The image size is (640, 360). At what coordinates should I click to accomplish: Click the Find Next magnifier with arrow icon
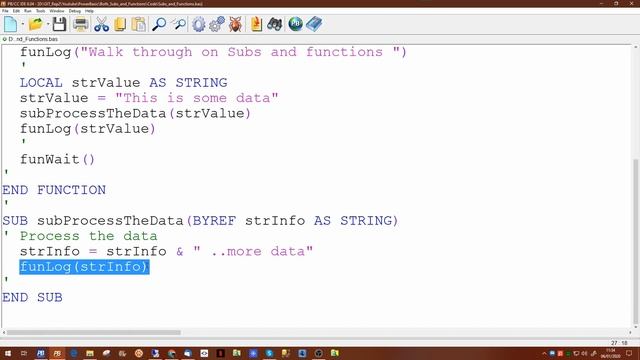(178, 24)
